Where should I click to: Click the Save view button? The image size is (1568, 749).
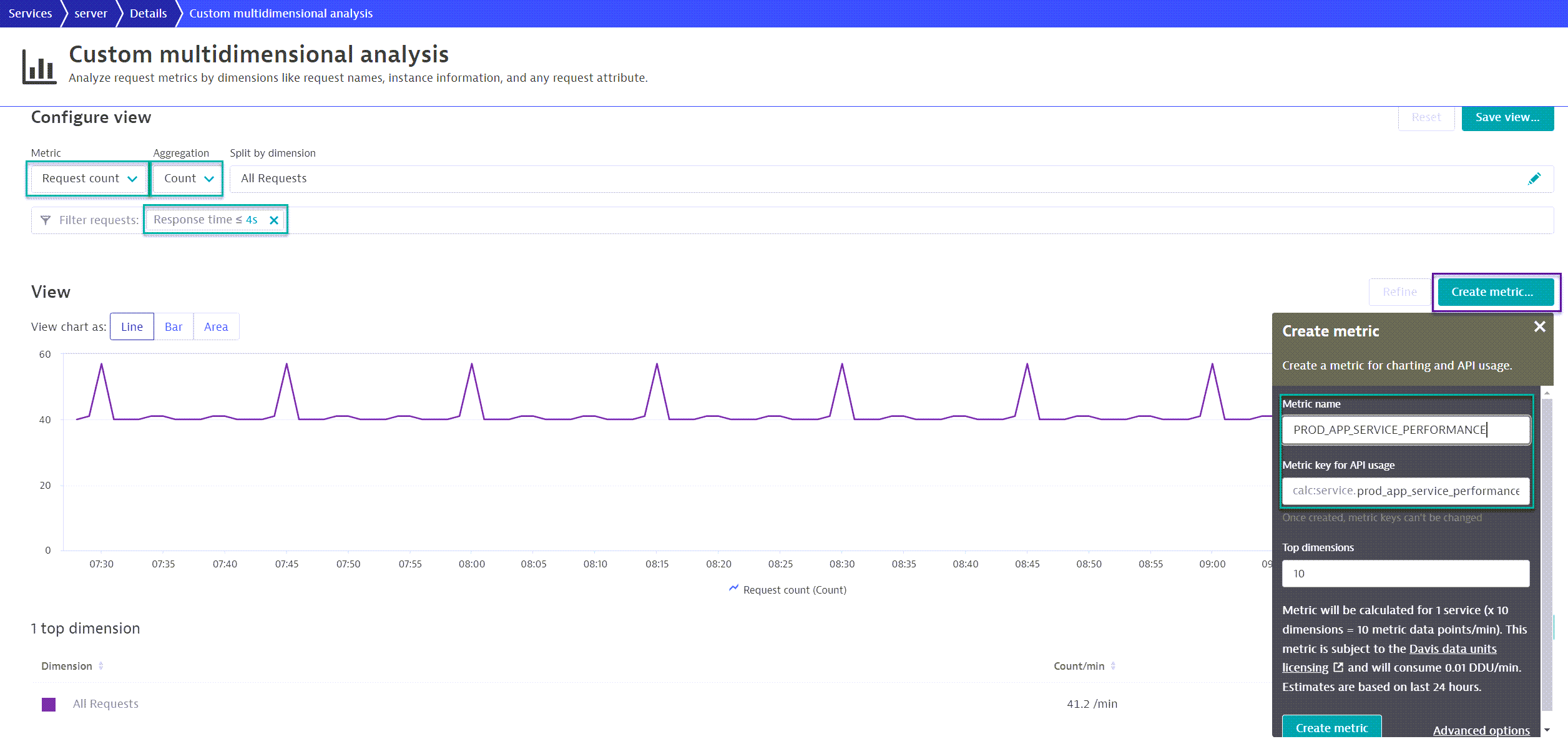pyautogui.click(x=1507, y=117)
